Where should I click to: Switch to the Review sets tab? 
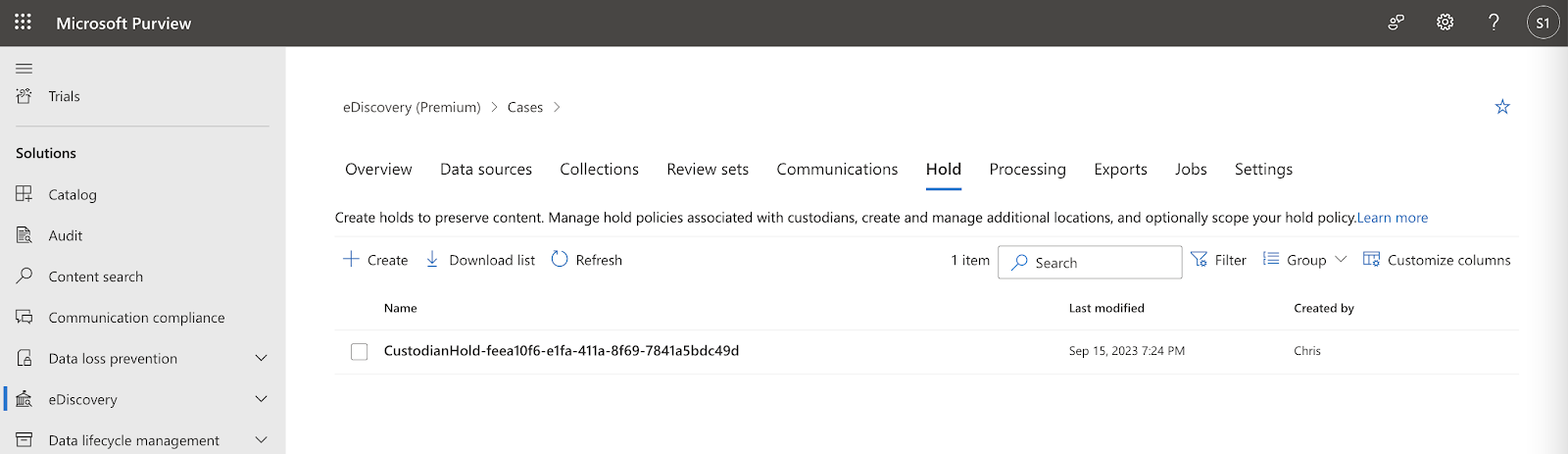[x=708, y=170]
